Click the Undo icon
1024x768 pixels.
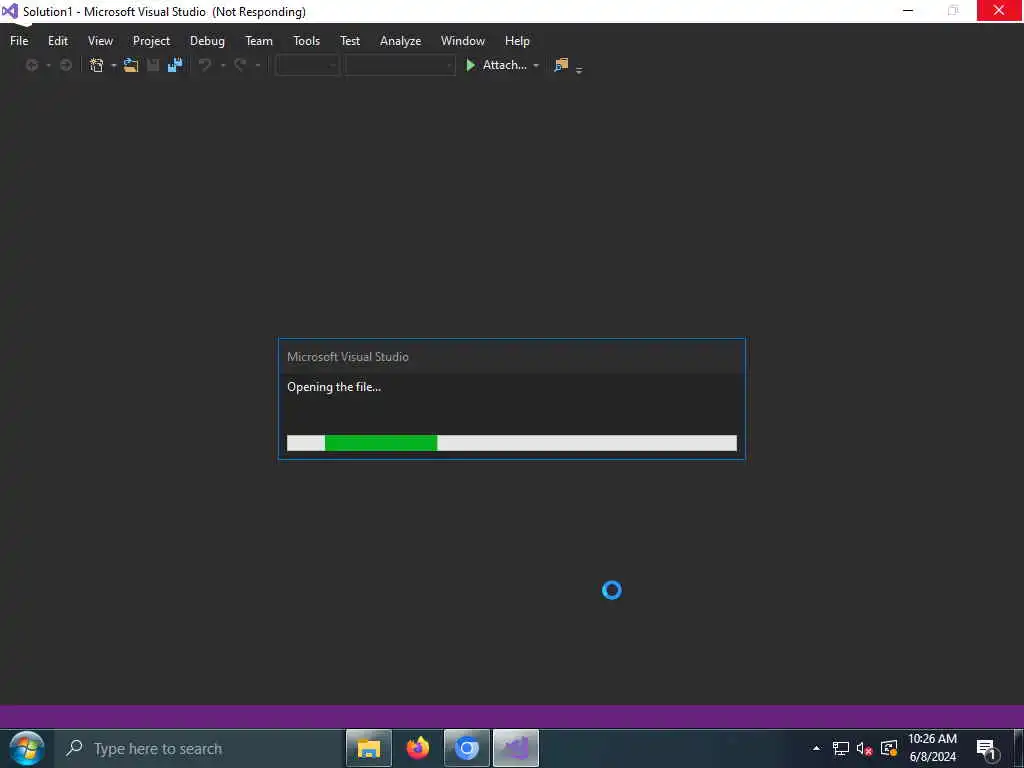click(x=205, y=65)
